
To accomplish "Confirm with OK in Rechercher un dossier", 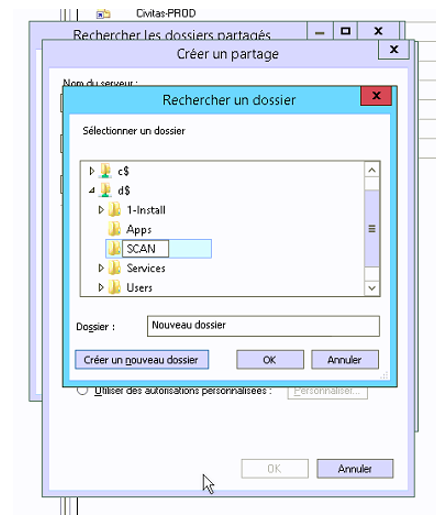I will (270, 360).
